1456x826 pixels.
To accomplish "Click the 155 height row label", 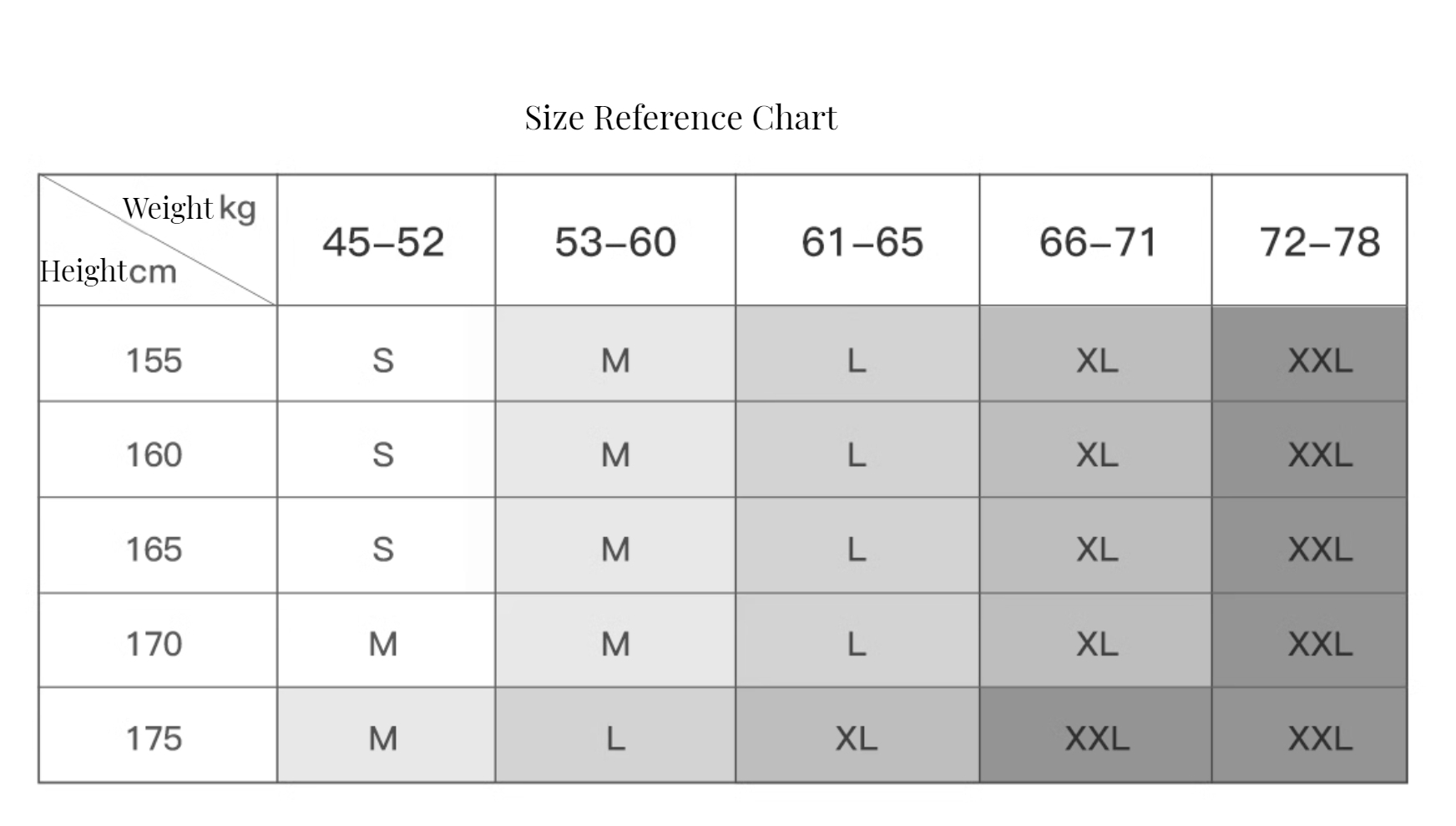I will point(158,353).
